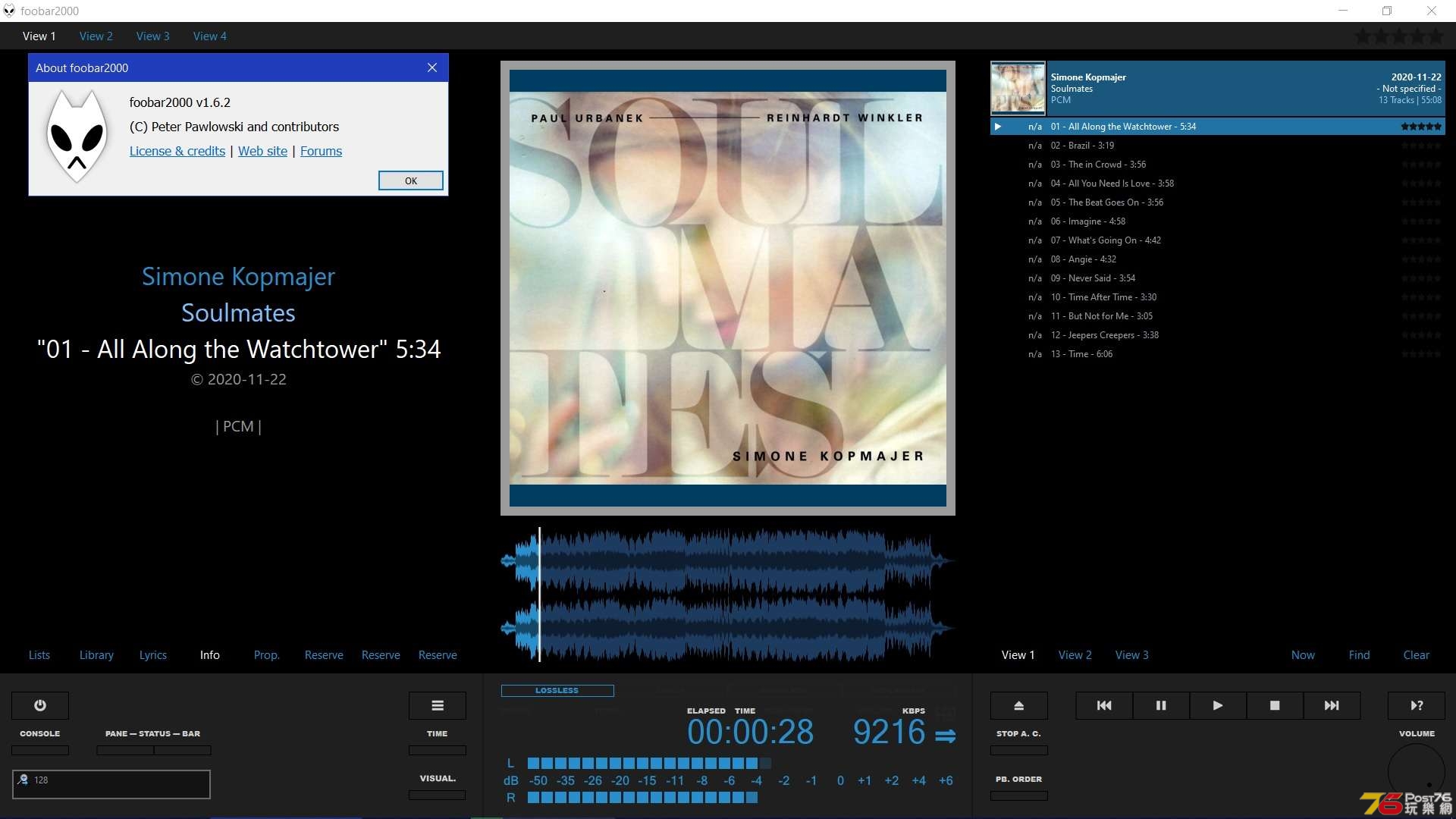This screenshot has height=819, width=1456.
Task: Open the Lists panel tab
Action: [39, 655]
